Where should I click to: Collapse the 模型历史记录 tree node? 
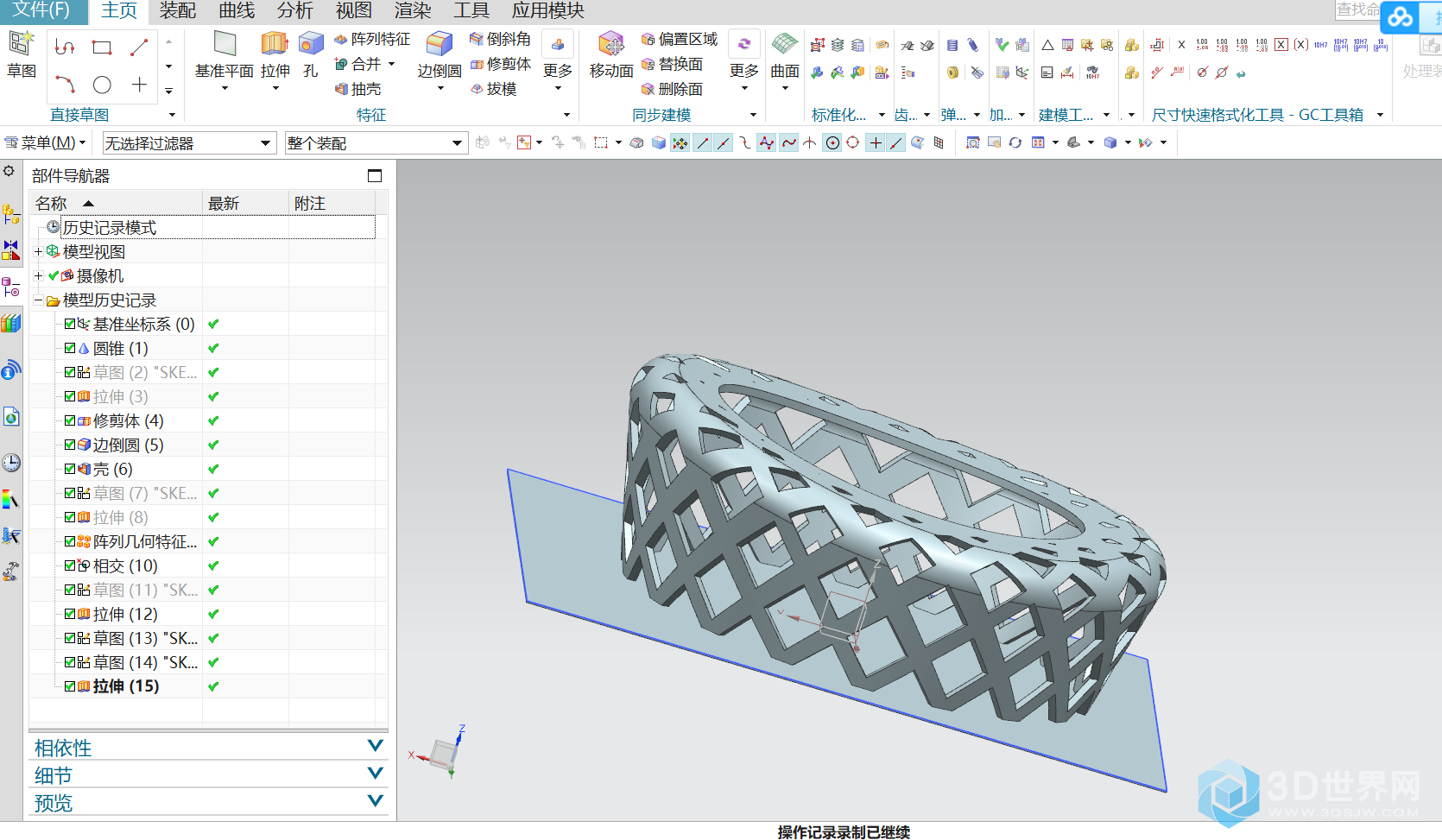pyautogui.click(x=38, y=300)
